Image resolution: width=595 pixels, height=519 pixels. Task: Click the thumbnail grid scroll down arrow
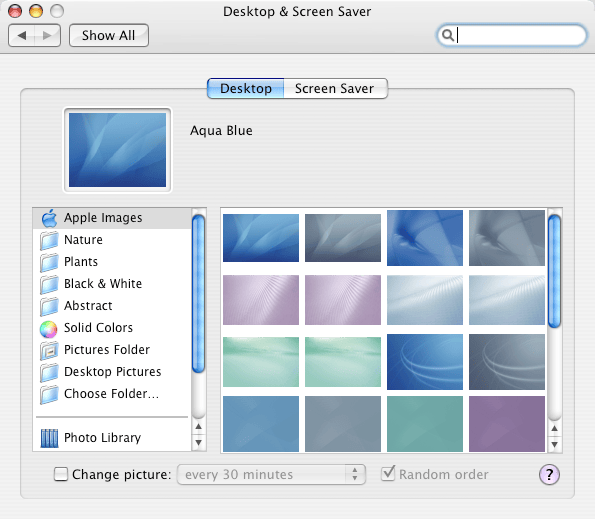554,444
